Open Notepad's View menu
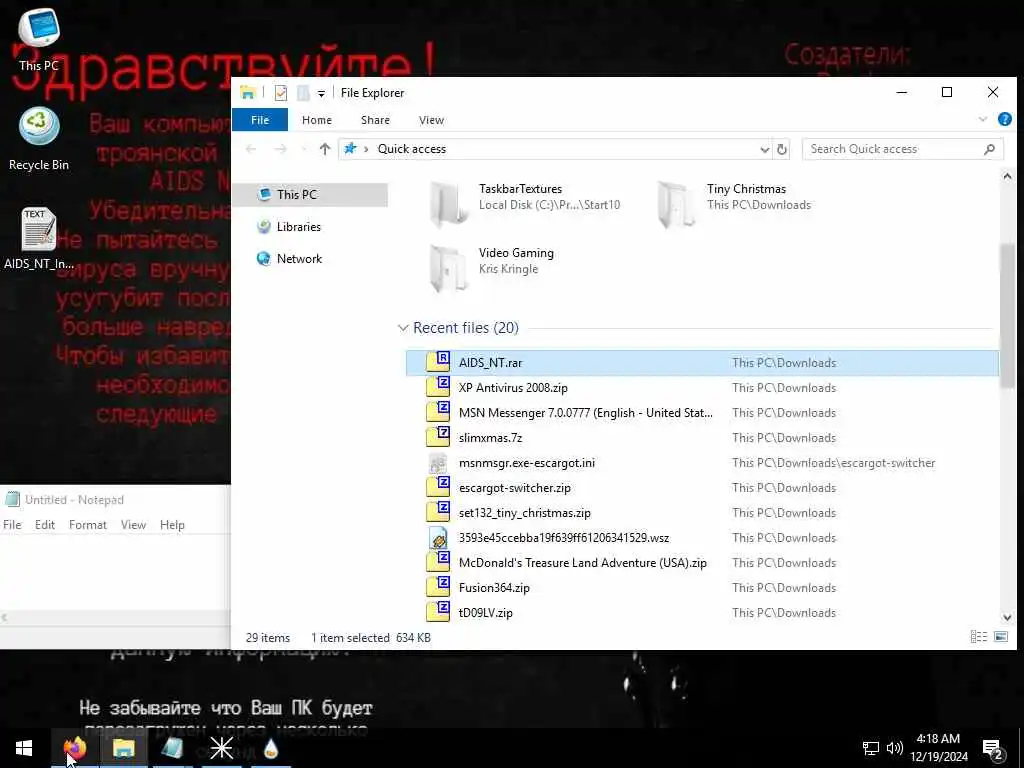1024x768 pixels. point(133,525)
